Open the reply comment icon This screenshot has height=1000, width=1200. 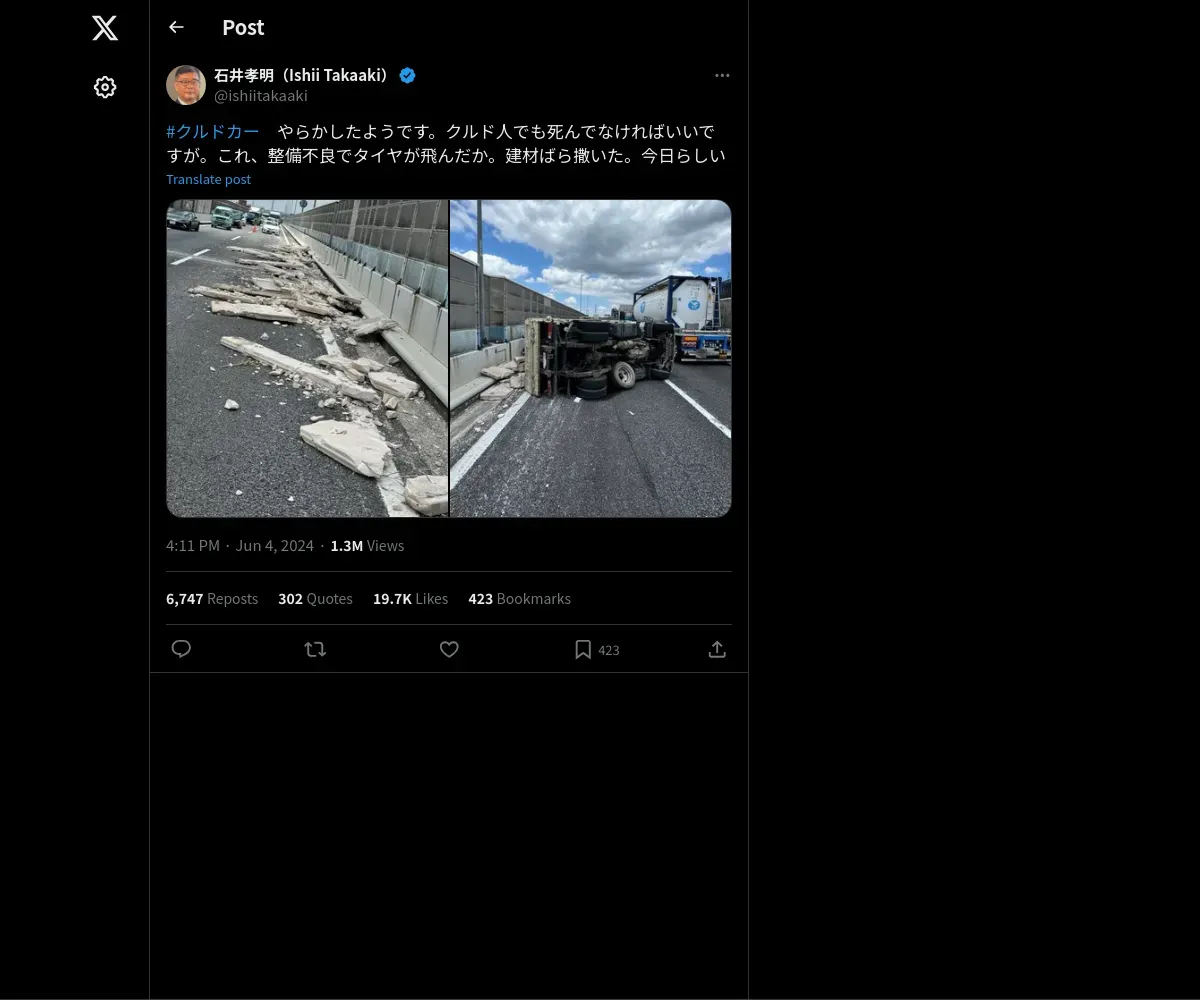coord(181,649)
